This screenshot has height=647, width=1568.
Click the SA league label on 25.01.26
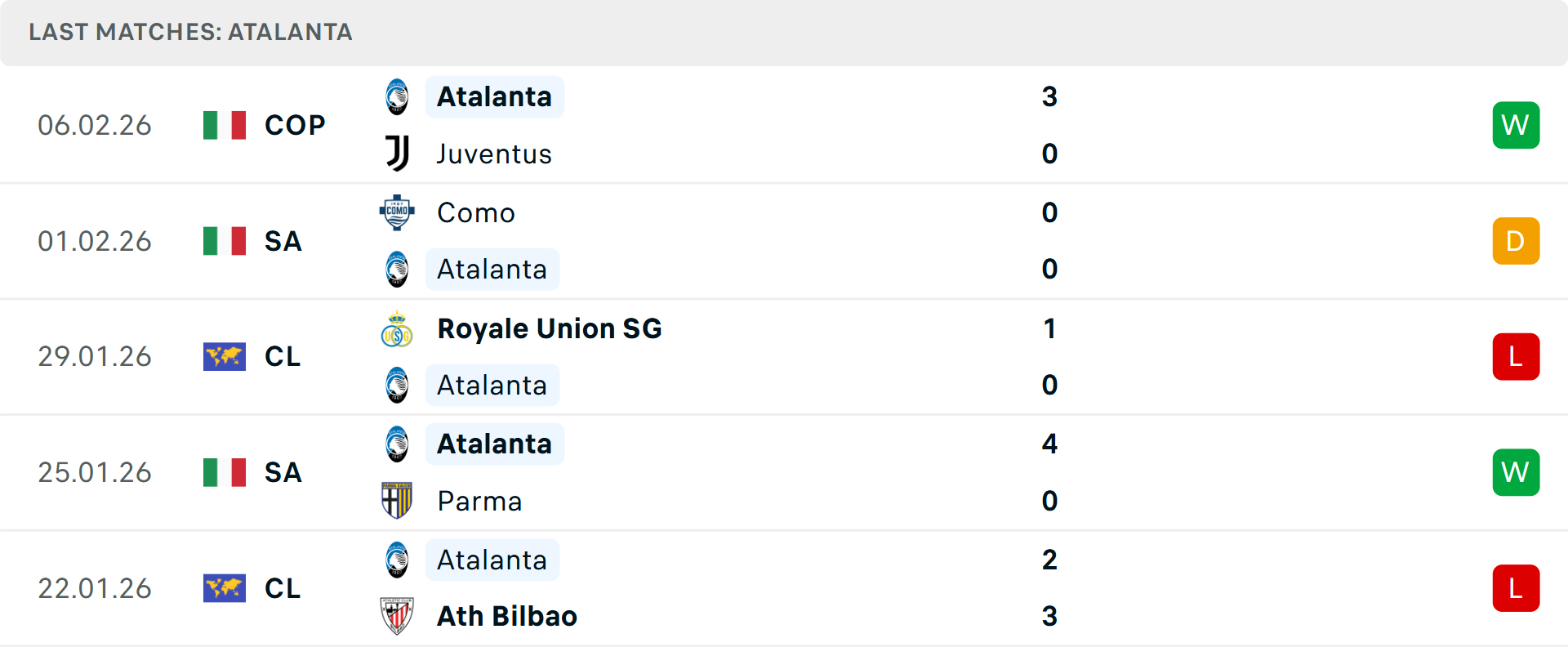pos(283,472)
